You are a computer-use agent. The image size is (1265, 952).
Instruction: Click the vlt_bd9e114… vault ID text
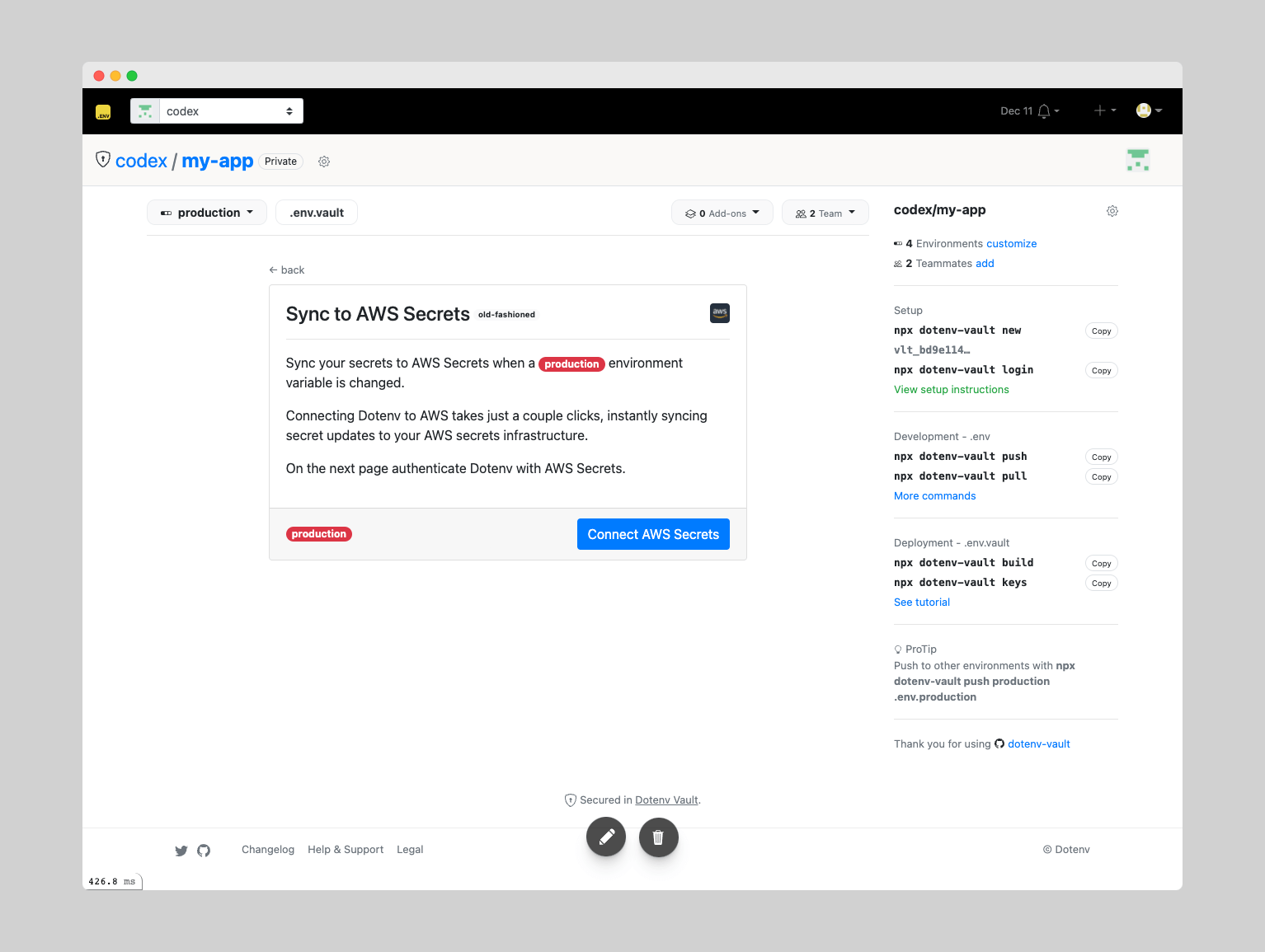[x=932, y=349]
